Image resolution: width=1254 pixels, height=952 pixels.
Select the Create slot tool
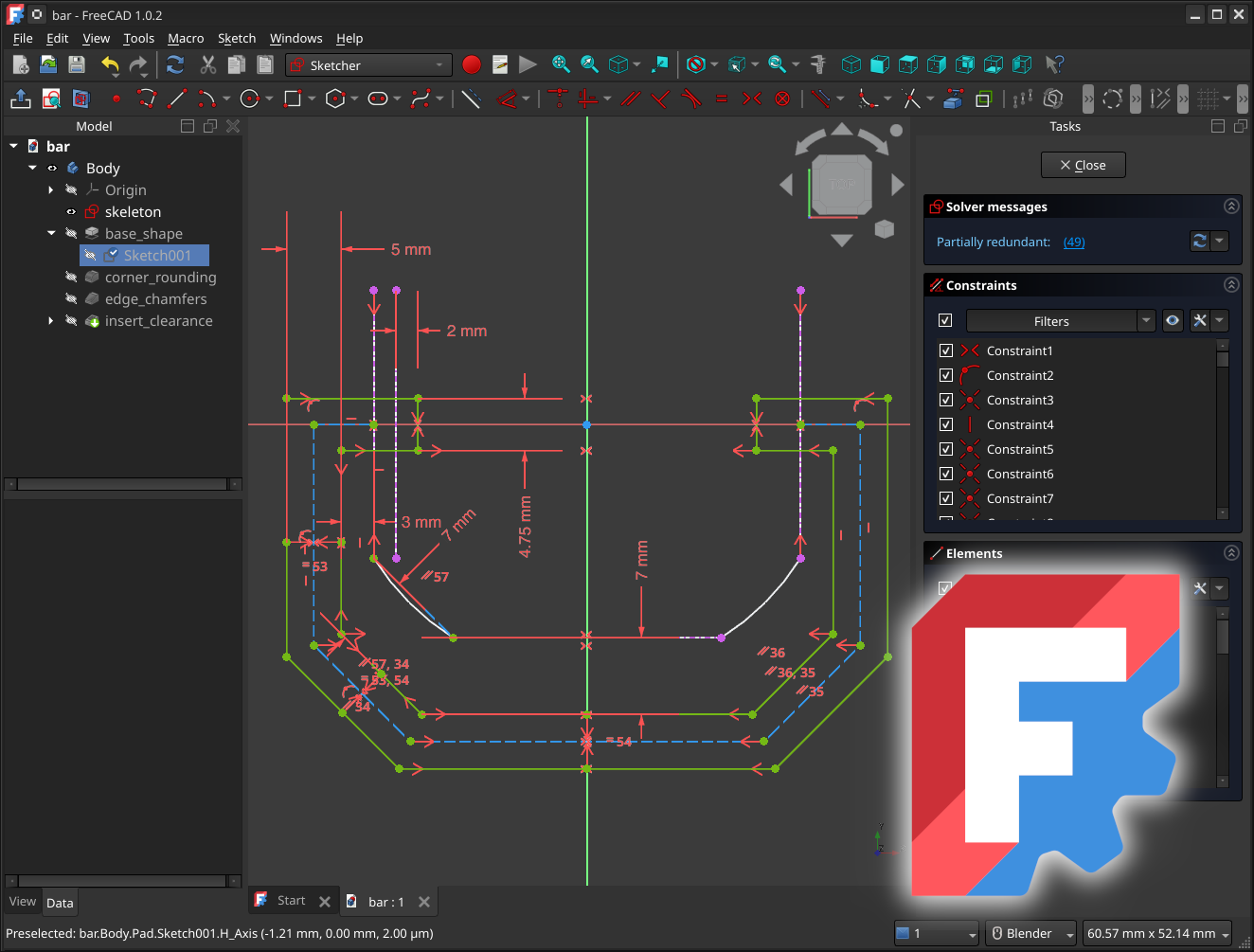[x=380, y=99]
